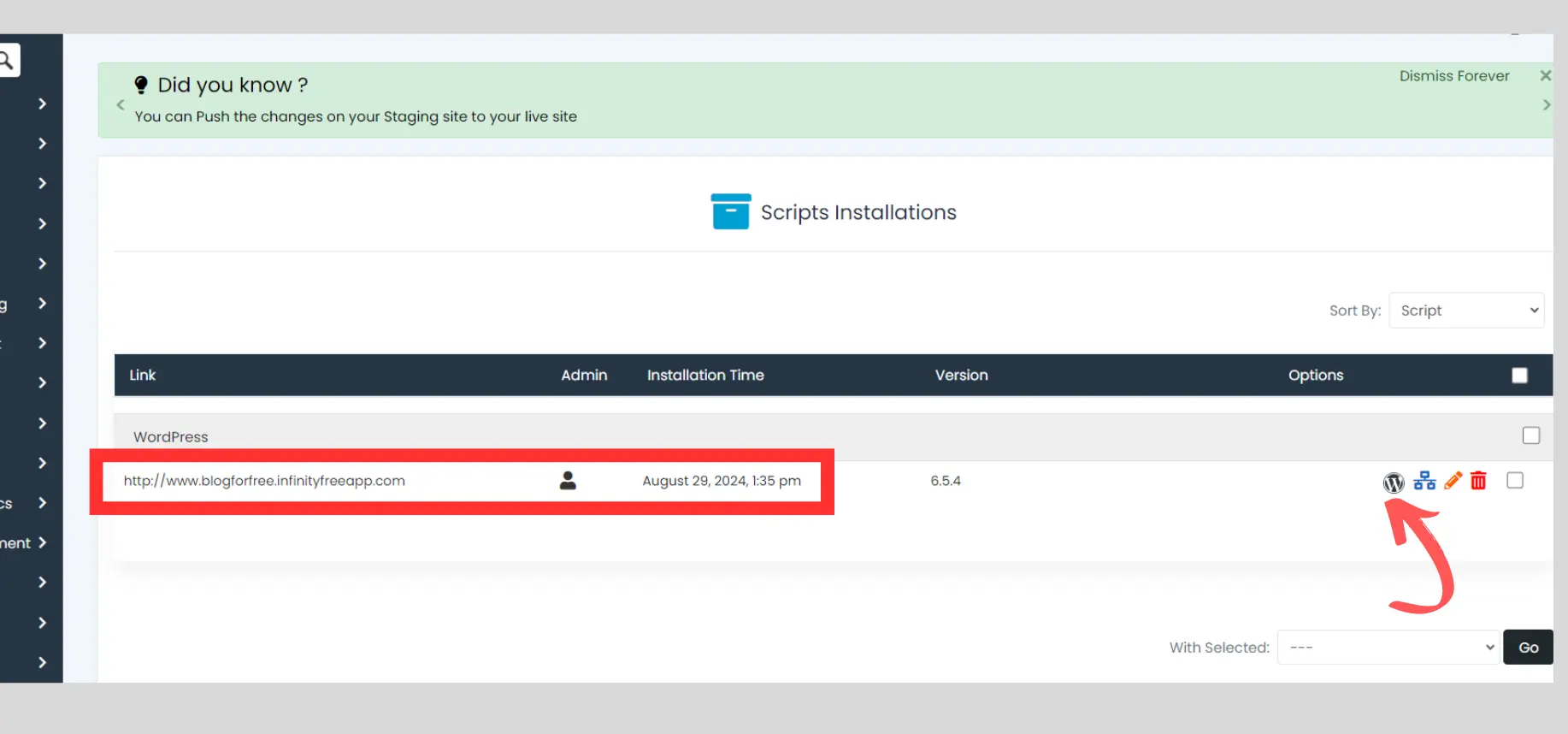Click Dismiss Forever link
Screen dimensions: 1568x734
(1454, 76)
